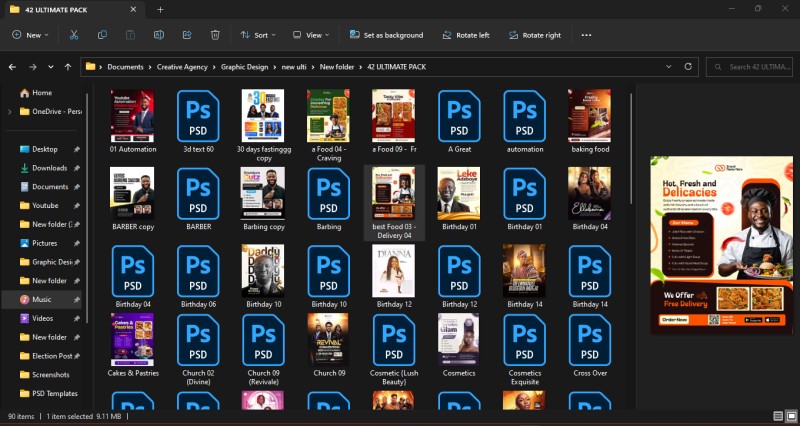Viewport: 800px width, 426px height.
Task: Go back with the left arrow
Action: pos(12,67)
